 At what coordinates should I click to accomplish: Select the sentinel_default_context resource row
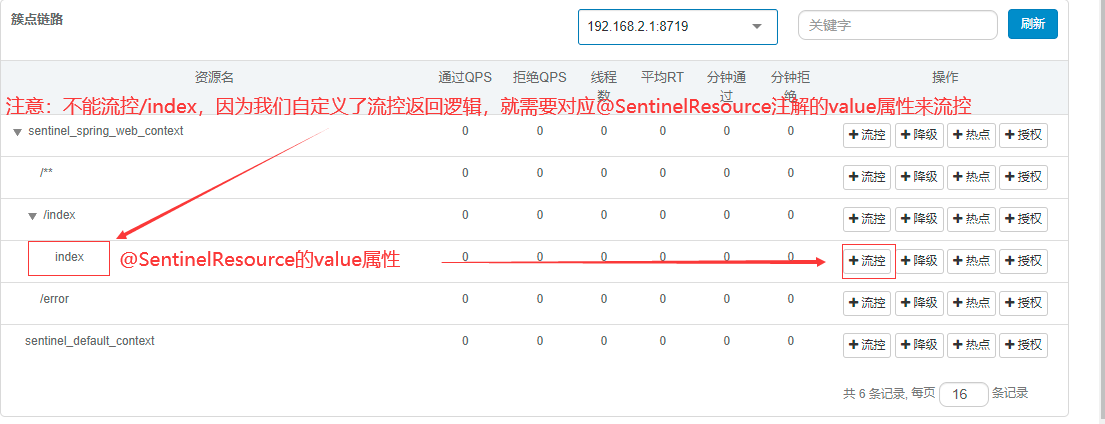(x=90, y=341)
